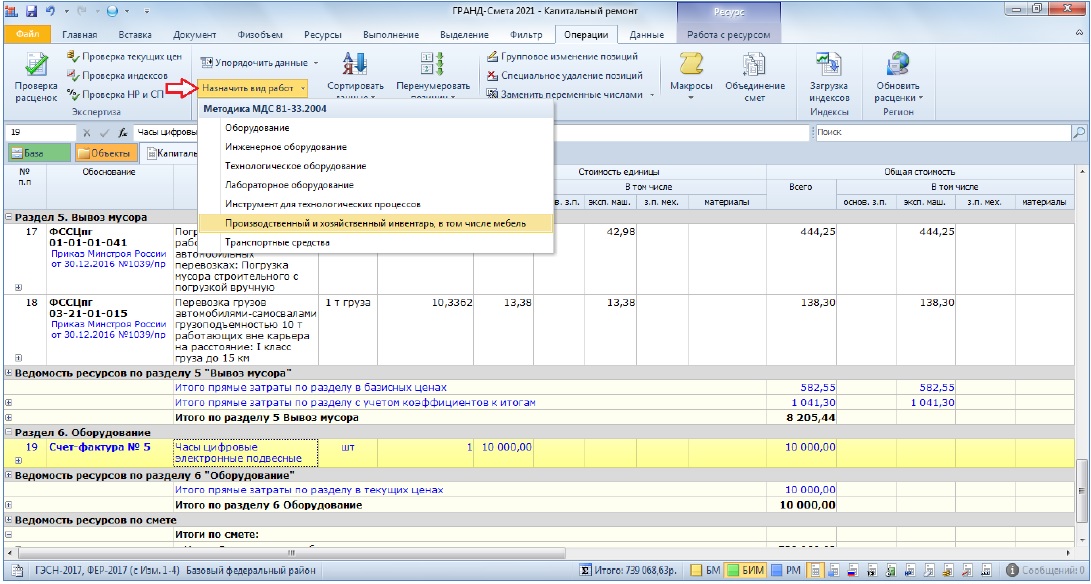Click the horizontal scrollbar thumb

tap(292, 553)
